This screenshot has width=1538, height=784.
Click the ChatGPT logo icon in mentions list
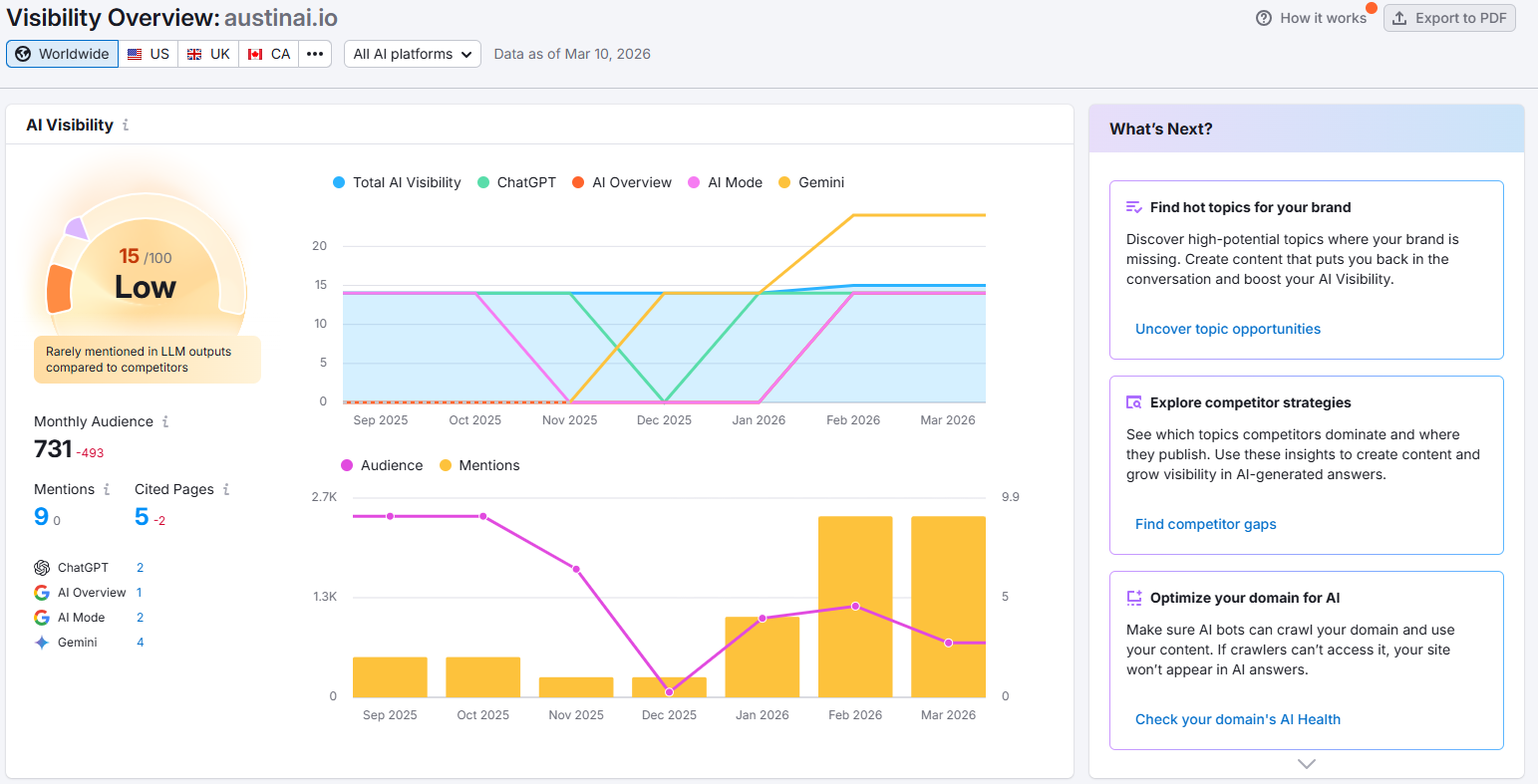point(42,568)
